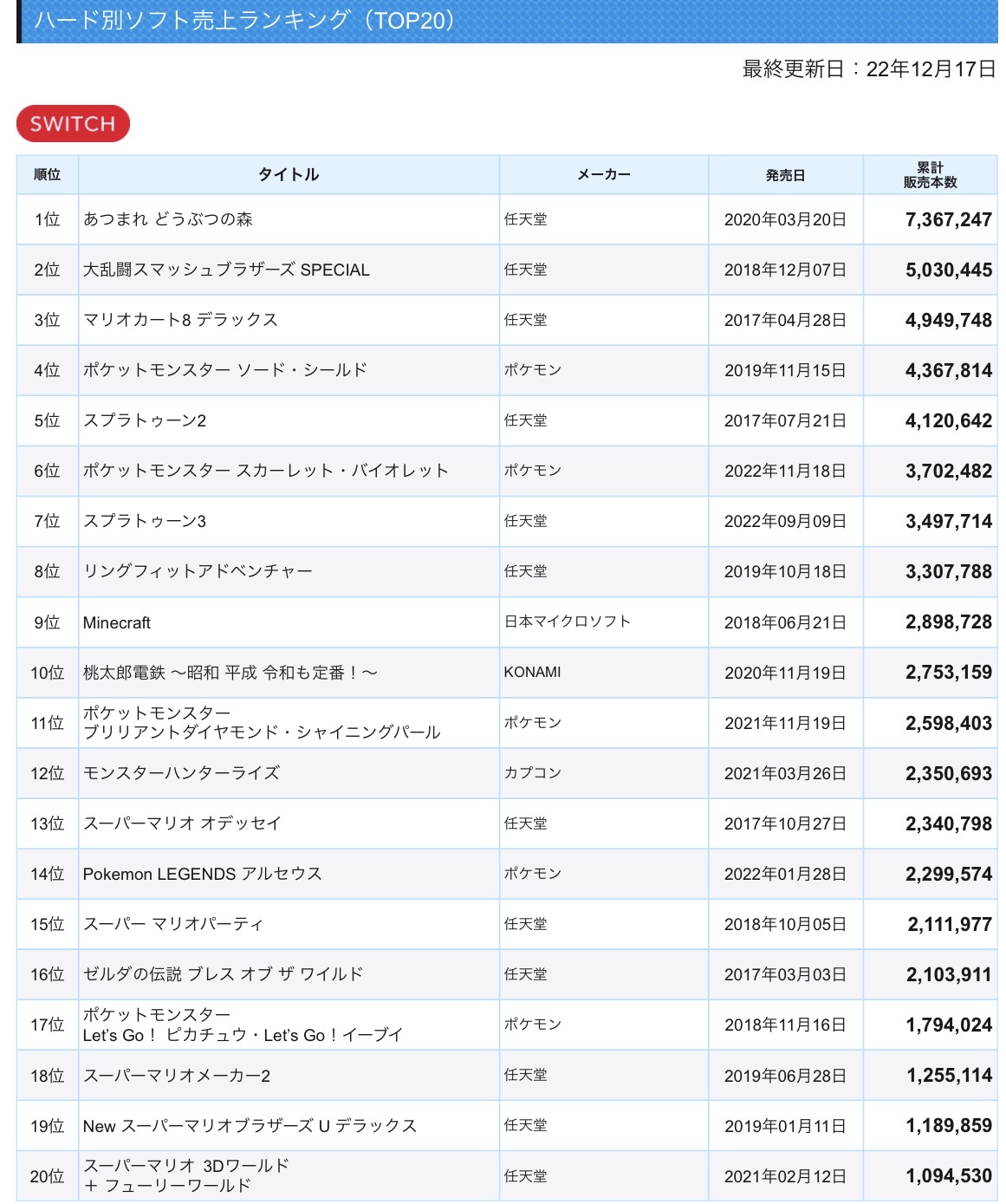
Task: Click sales figure 1,094,530
Action: pyautogui.click(x=949, y=1175)
